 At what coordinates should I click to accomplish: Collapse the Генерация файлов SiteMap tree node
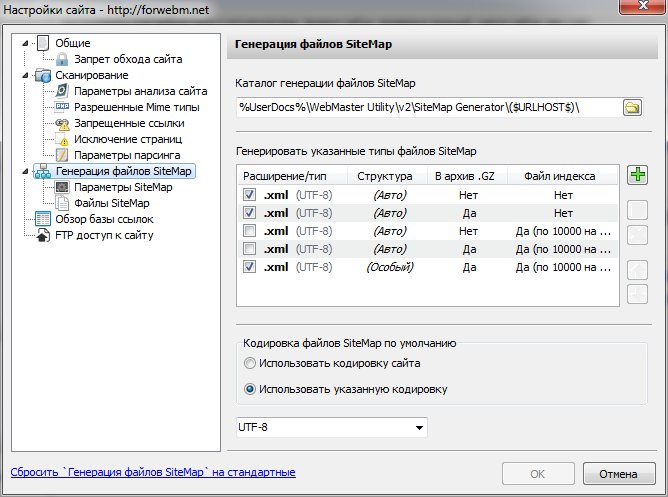tap(24, 171)
